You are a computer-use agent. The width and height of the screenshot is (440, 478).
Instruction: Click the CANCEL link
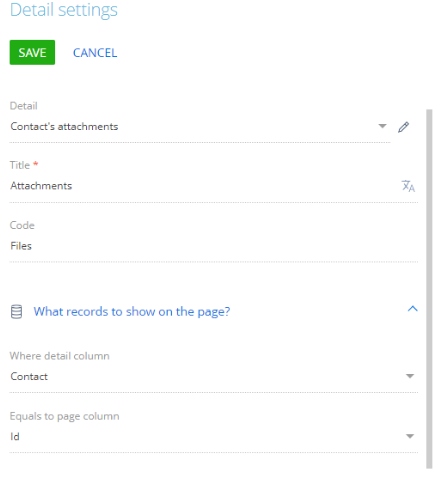pyautogui.click(x=95, y=53)
